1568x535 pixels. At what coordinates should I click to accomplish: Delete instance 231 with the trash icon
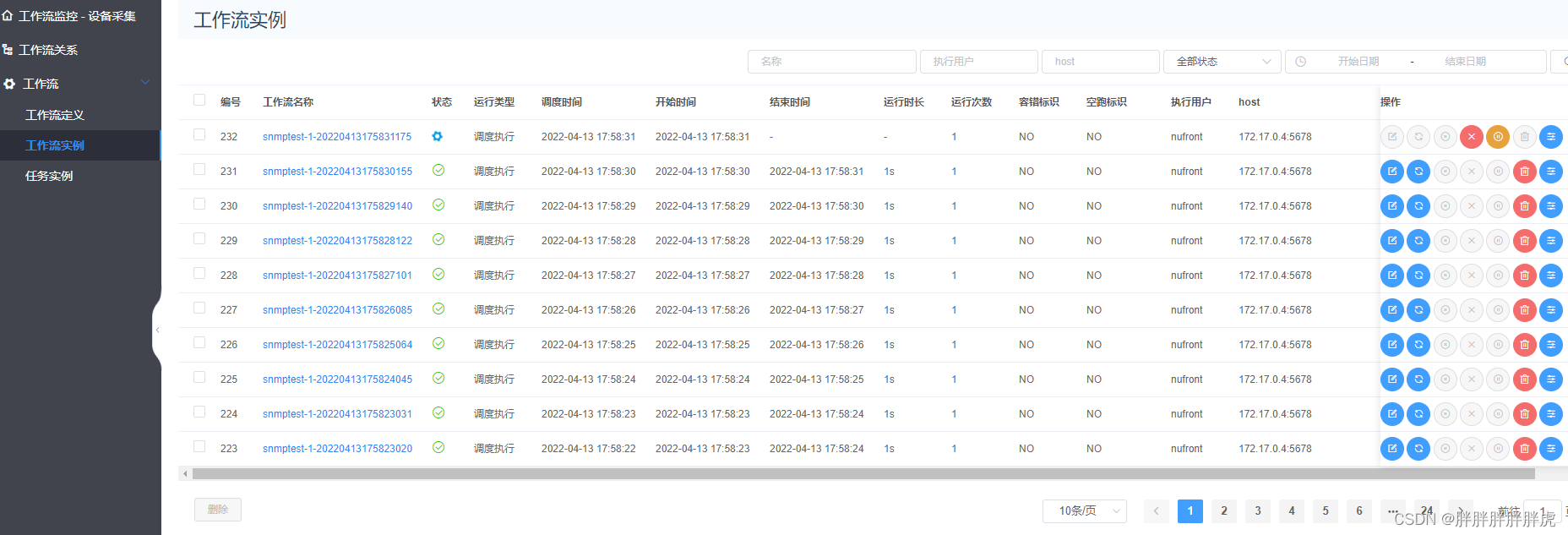pos(1525,172)
